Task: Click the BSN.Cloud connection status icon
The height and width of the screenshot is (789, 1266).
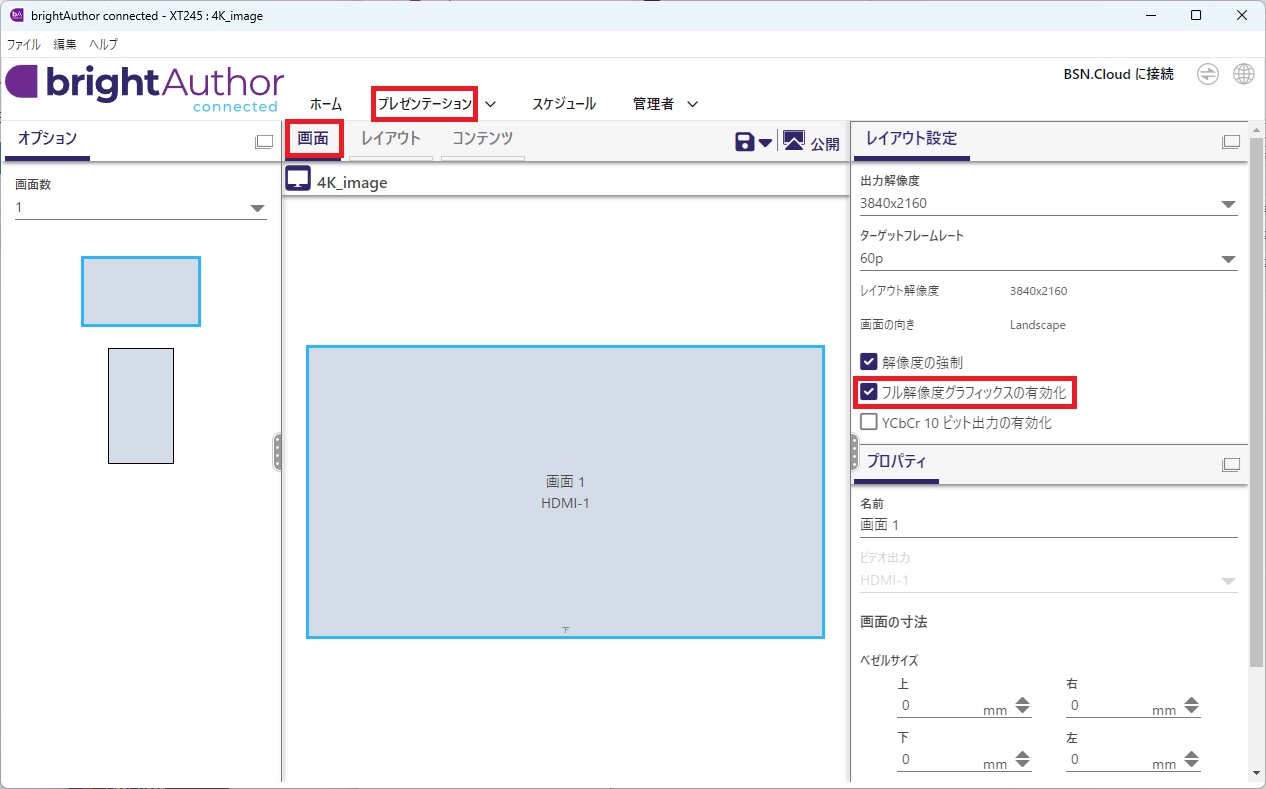Action: [x=1208, y=75]
